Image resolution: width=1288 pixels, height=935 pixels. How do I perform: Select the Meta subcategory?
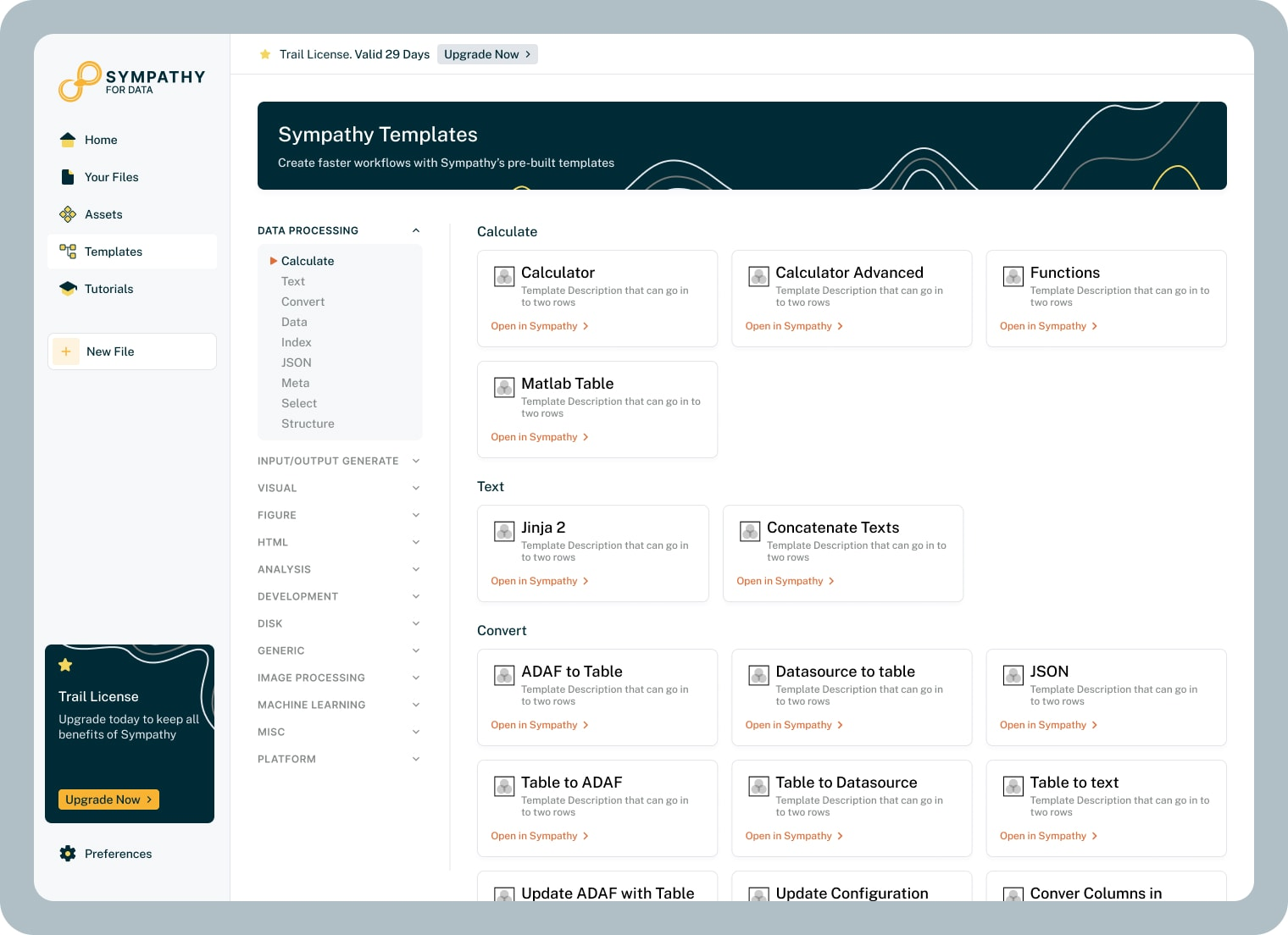[x=296, y=383]
